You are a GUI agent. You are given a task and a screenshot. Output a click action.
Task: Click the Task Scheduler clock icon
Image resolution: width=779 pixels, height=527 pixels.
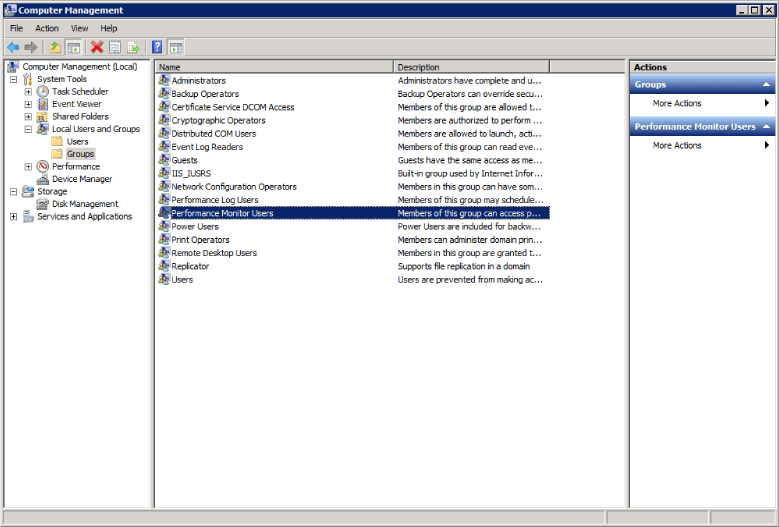[x=43, y=91]
